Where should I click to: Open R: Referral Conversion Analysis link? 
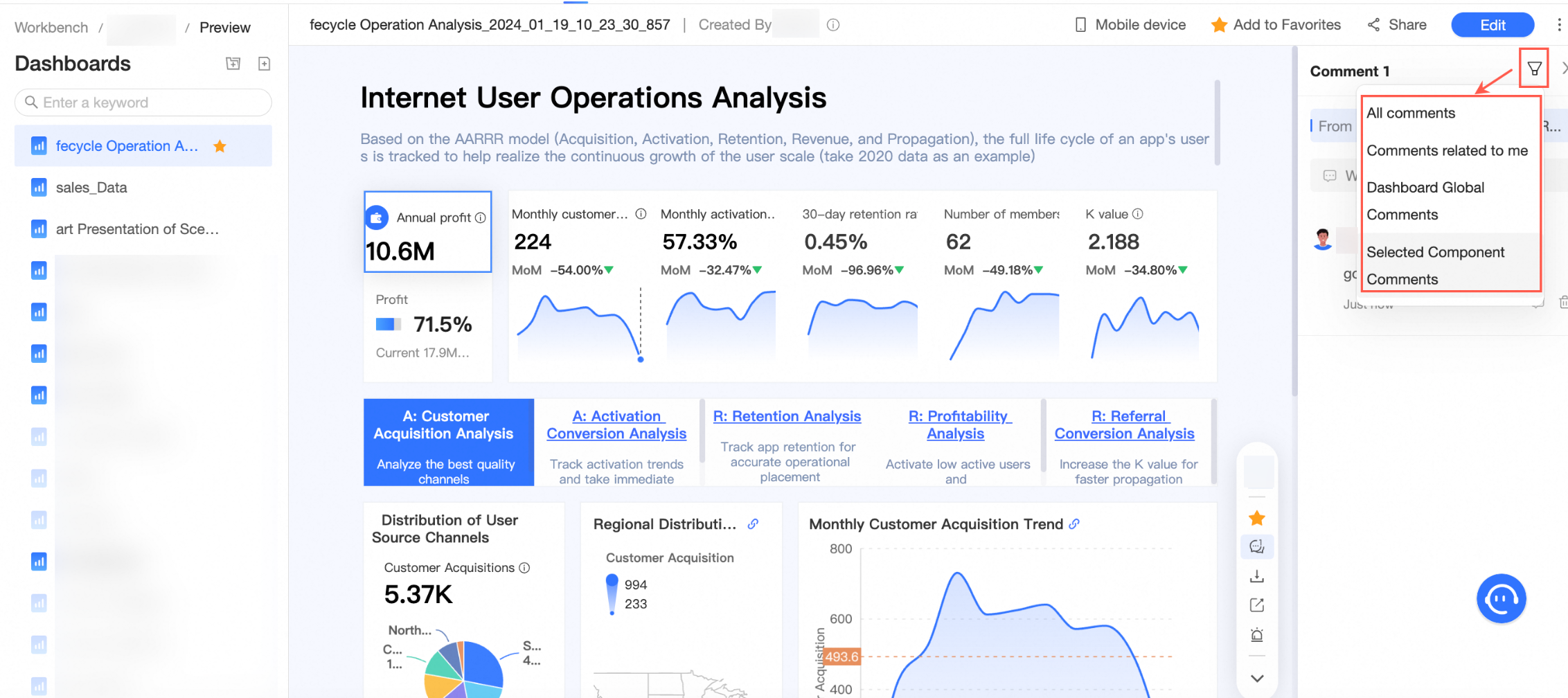pyautogui.click(x=1125, y=425)
